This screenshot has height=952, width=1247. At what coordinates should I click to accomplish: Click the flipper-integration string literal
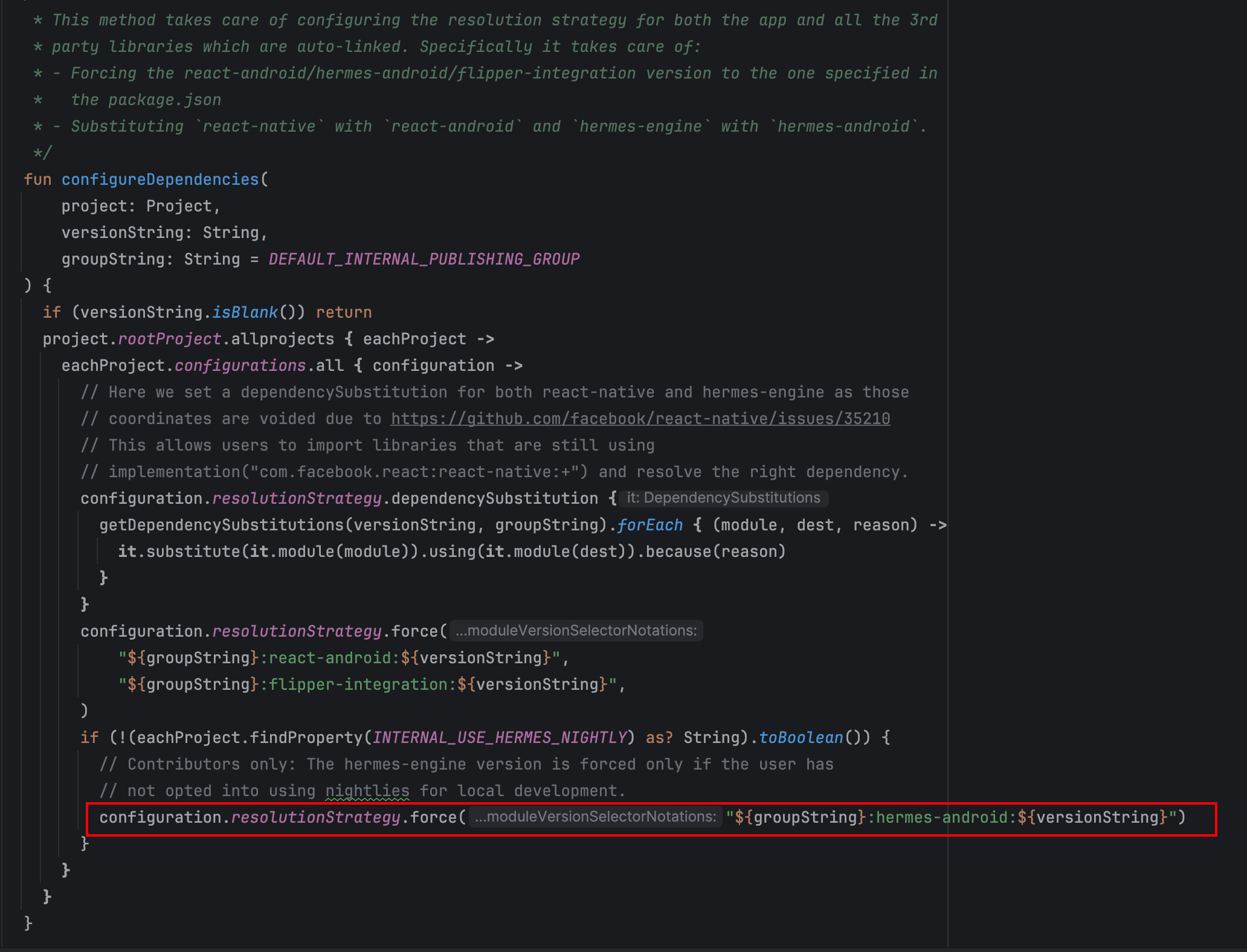pyautogui.click(x=357, y=684)
